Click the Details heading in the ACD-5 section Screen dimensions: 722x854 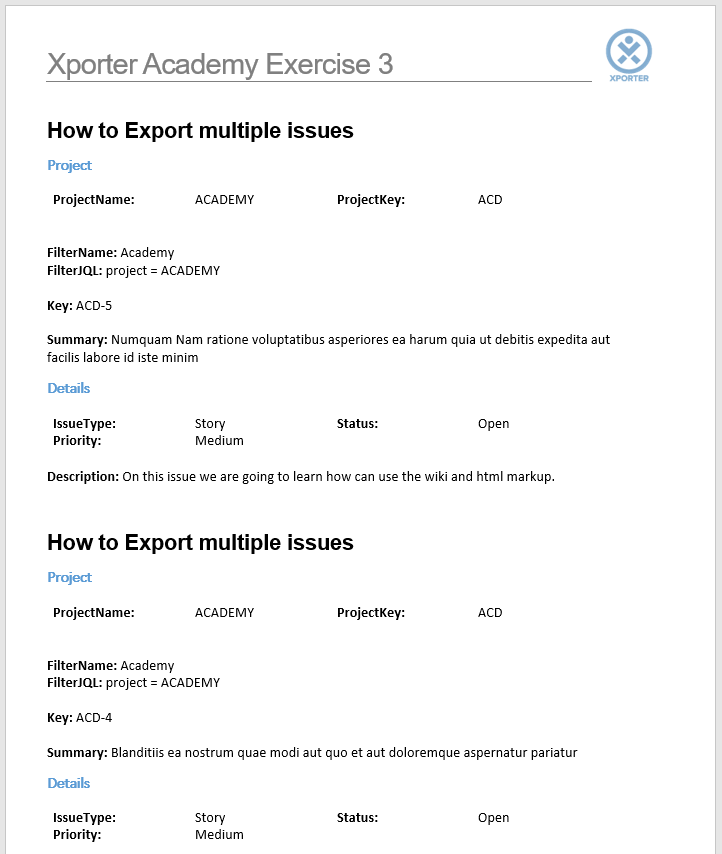click(68, 389)
